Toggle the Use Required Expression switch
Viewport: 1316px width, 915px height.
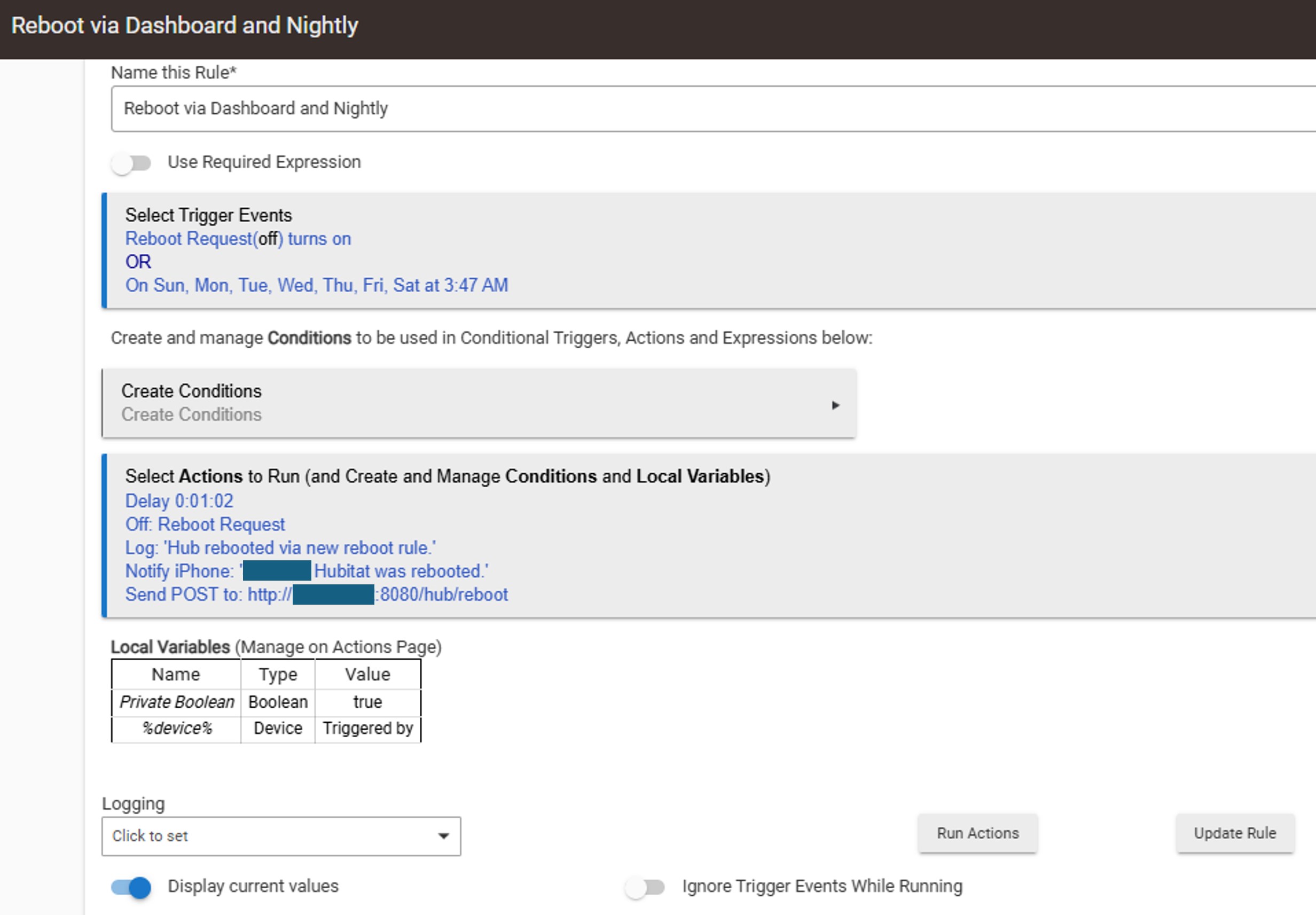click(131, 163)
